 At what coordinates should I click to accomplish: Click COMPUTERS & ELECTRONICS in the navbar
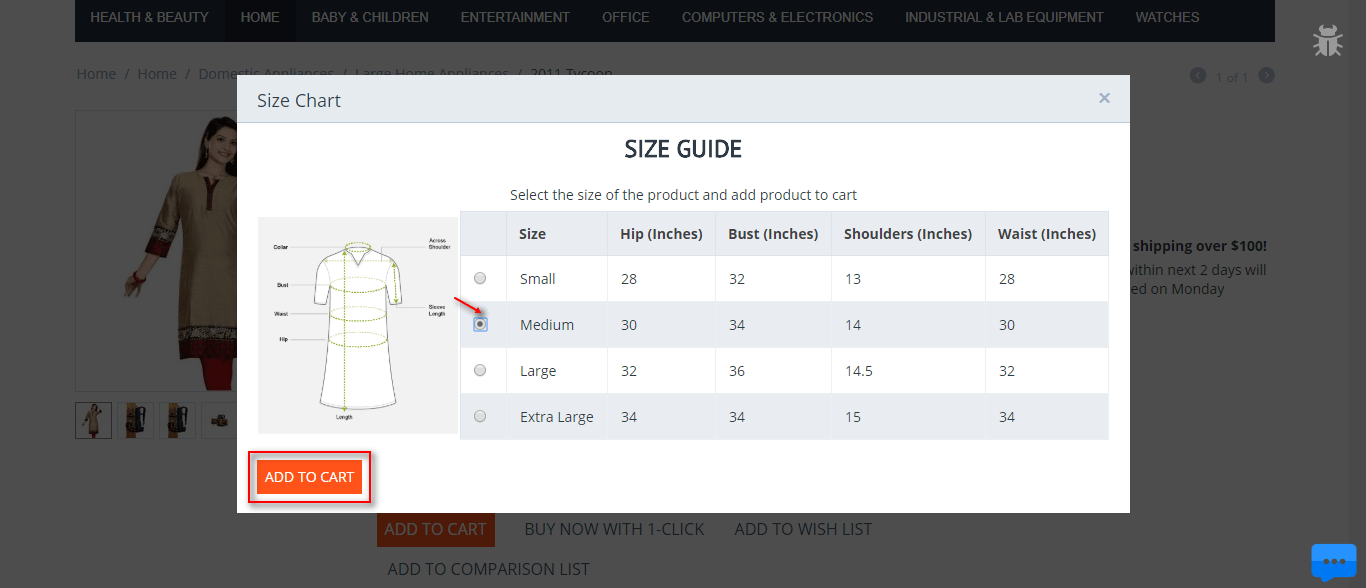(x=777, y=16)
